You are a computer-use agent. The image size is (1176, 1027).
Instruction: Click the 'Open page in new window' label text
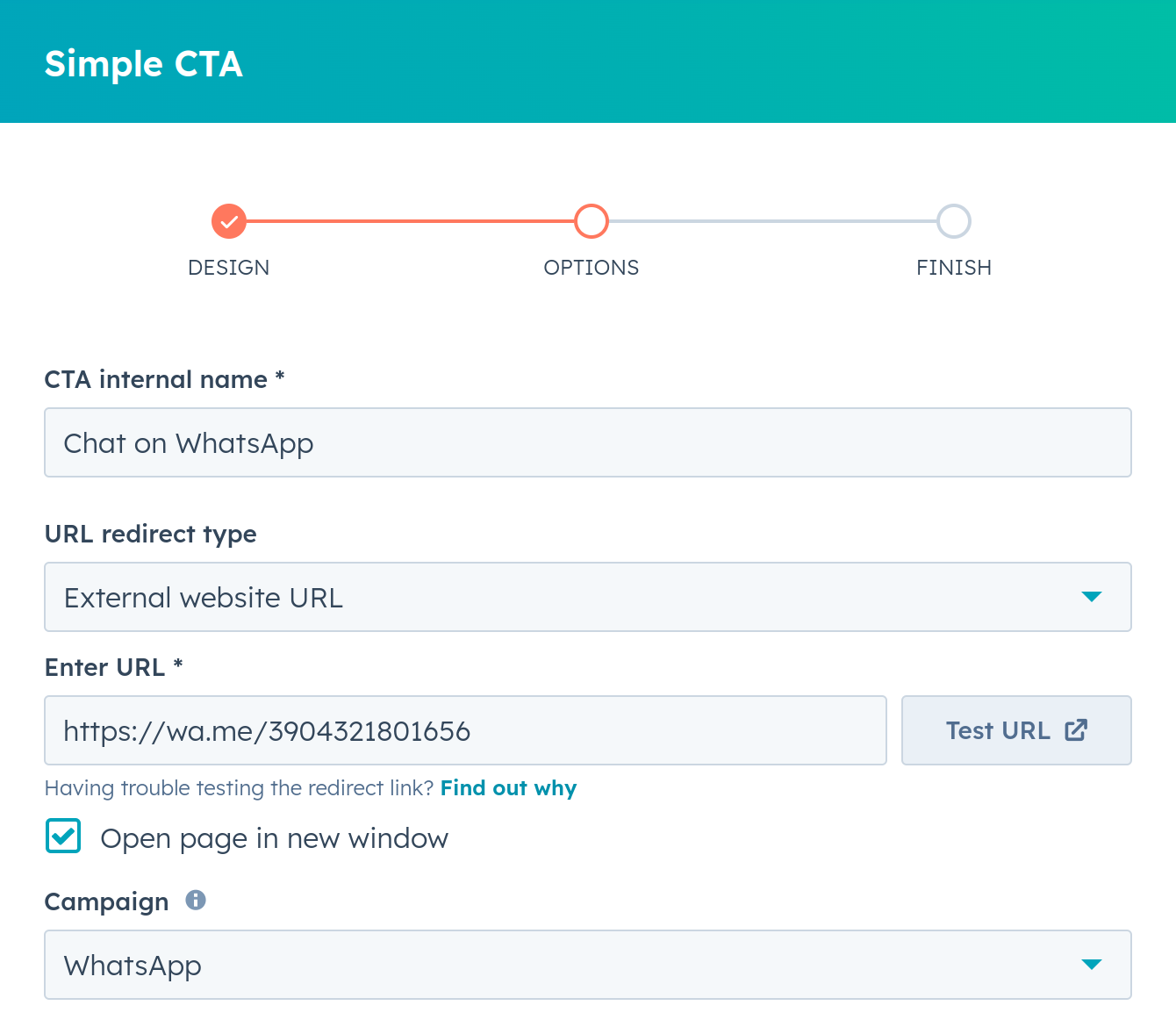point(274,839)
